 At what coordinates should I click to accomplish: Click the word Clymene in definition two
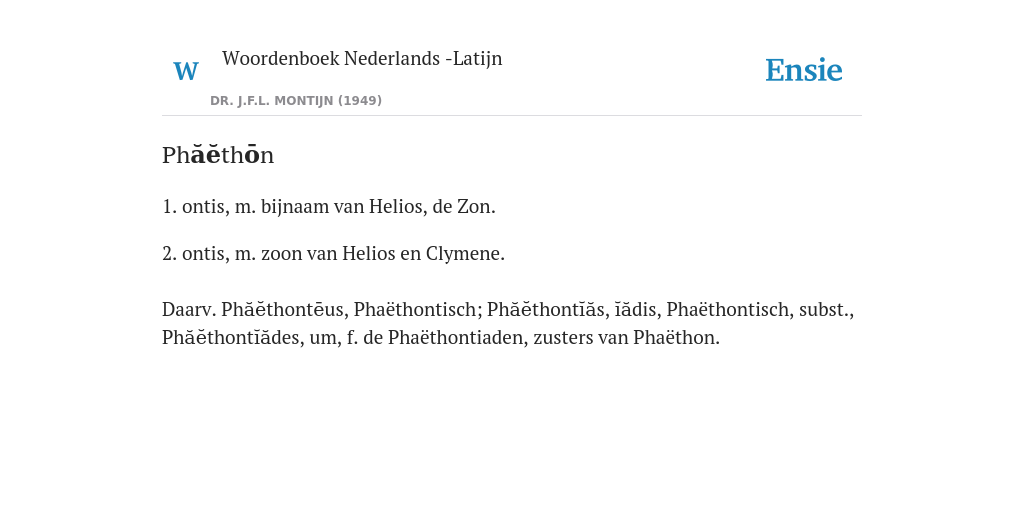[465, 253]
